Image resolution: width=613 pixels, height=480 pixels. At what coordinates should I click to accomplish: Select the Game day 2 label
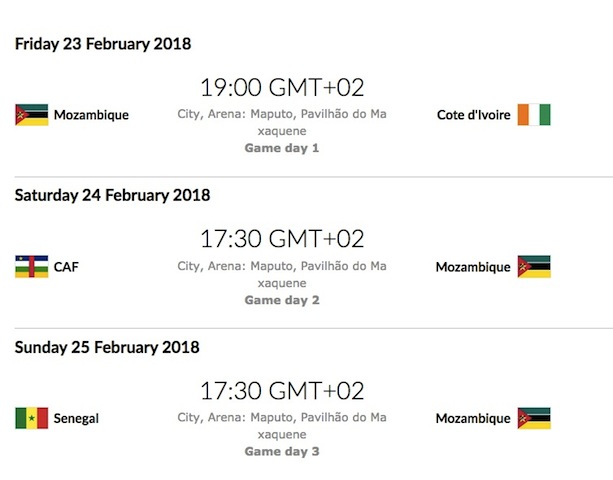282,300
